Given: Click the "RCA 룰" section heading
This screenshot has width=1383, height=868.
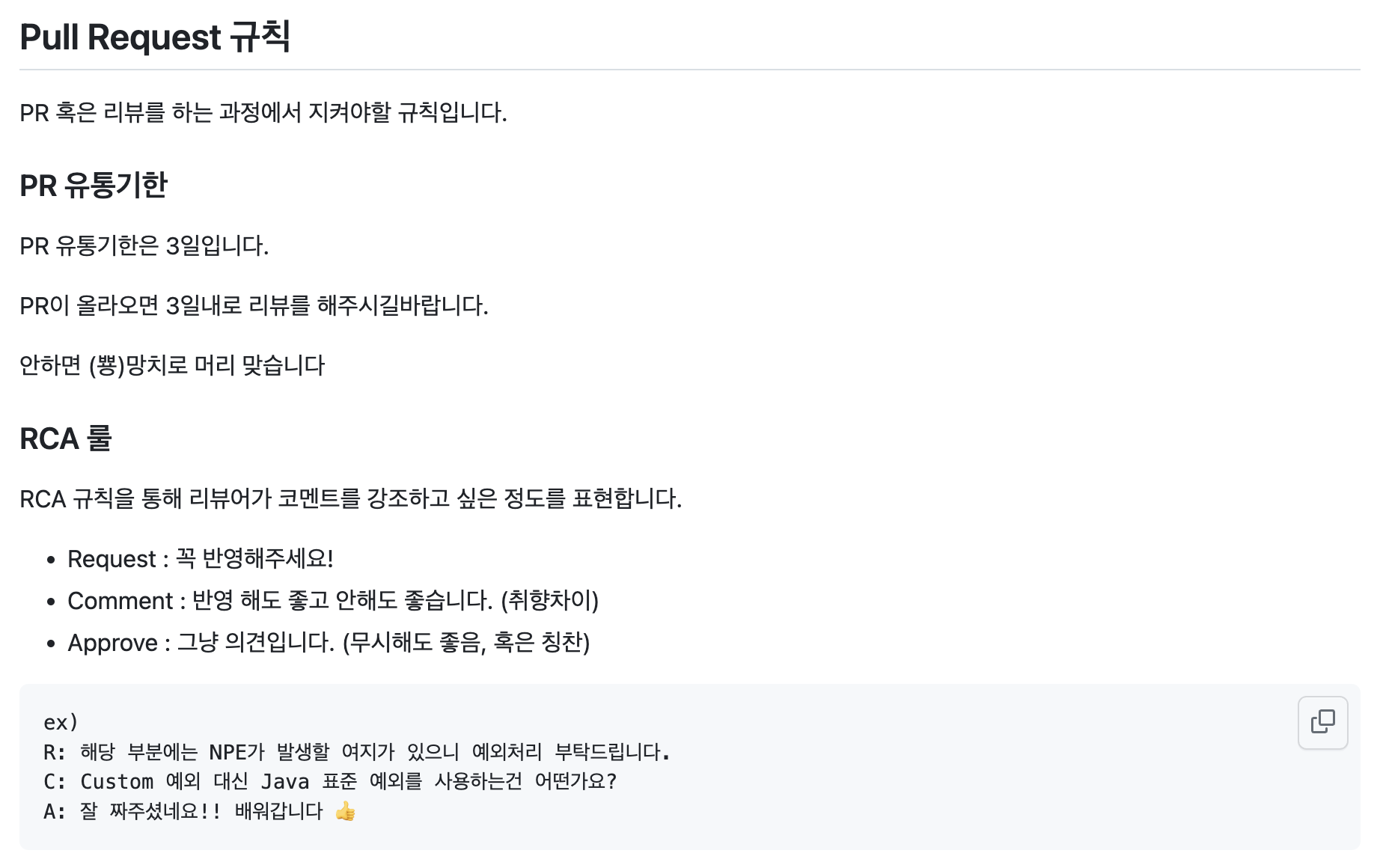Looking at the screenshot, I should click(66, 438).
